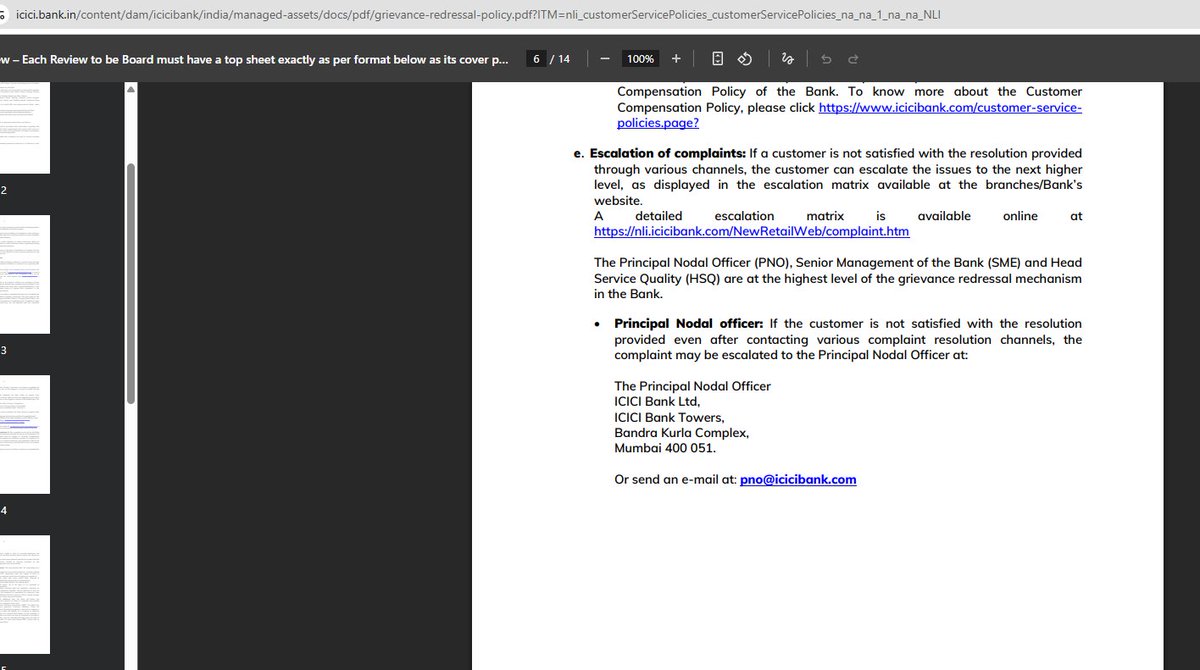Open page 4 thumbnail in sidebar
The width and height of the screenshot is (1200, 670).
click(x=24, y=434)
